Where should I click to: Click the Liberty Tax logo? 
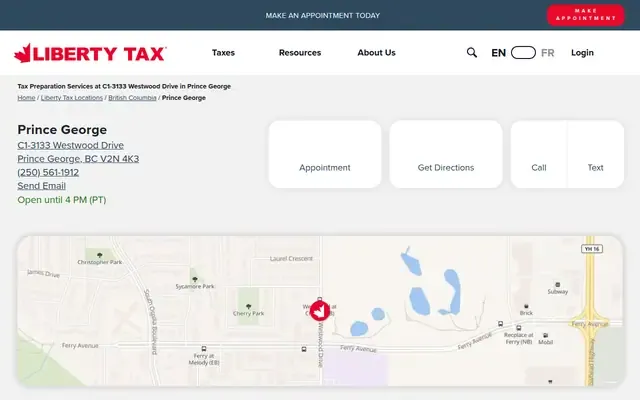[90, 53]
